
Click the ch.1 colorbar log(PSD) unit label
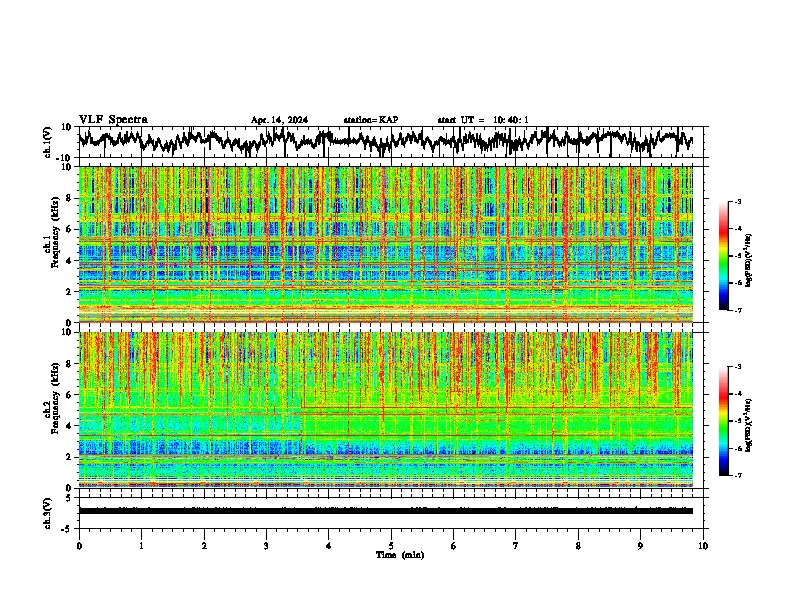[x=749, y=260]
